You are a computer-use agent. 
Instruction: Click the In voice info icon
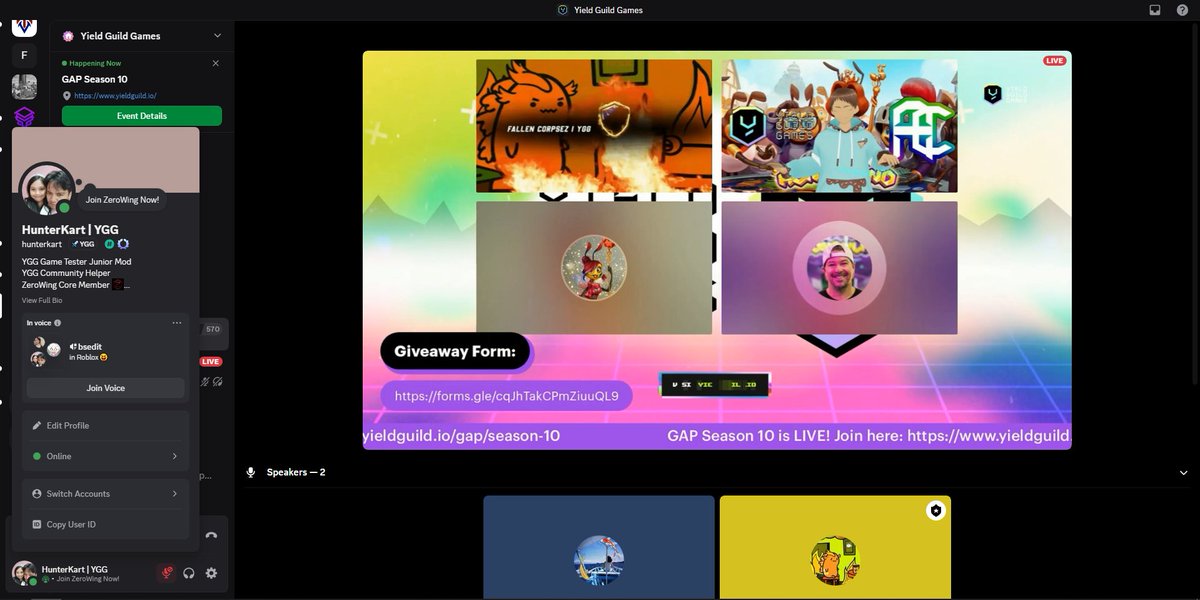[x=57, y=323]
